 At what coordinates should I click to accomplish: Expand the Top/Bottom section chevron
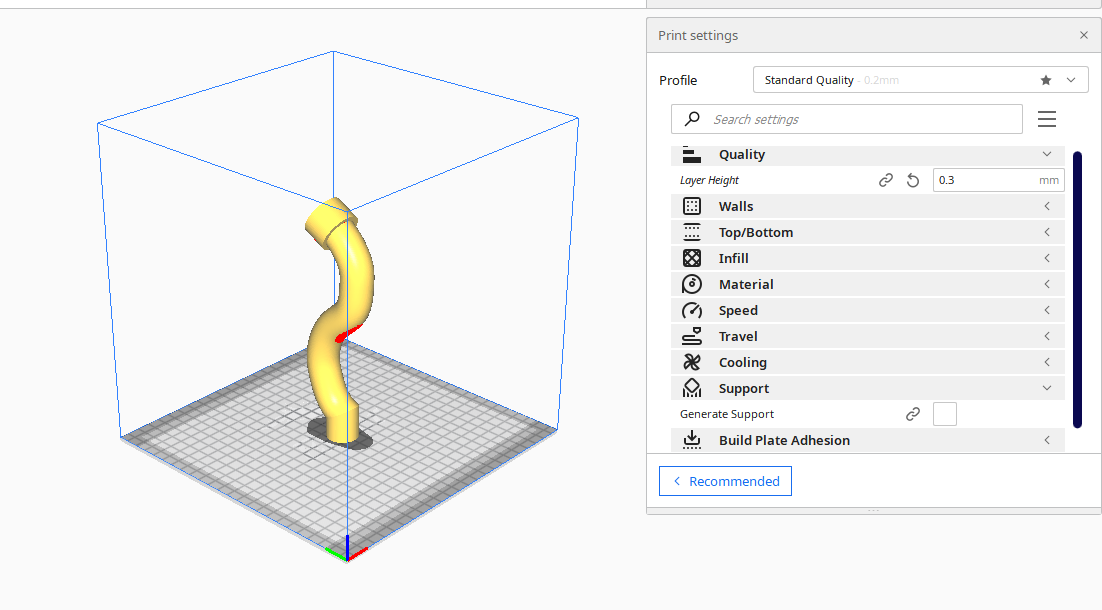pos(1046,233)
